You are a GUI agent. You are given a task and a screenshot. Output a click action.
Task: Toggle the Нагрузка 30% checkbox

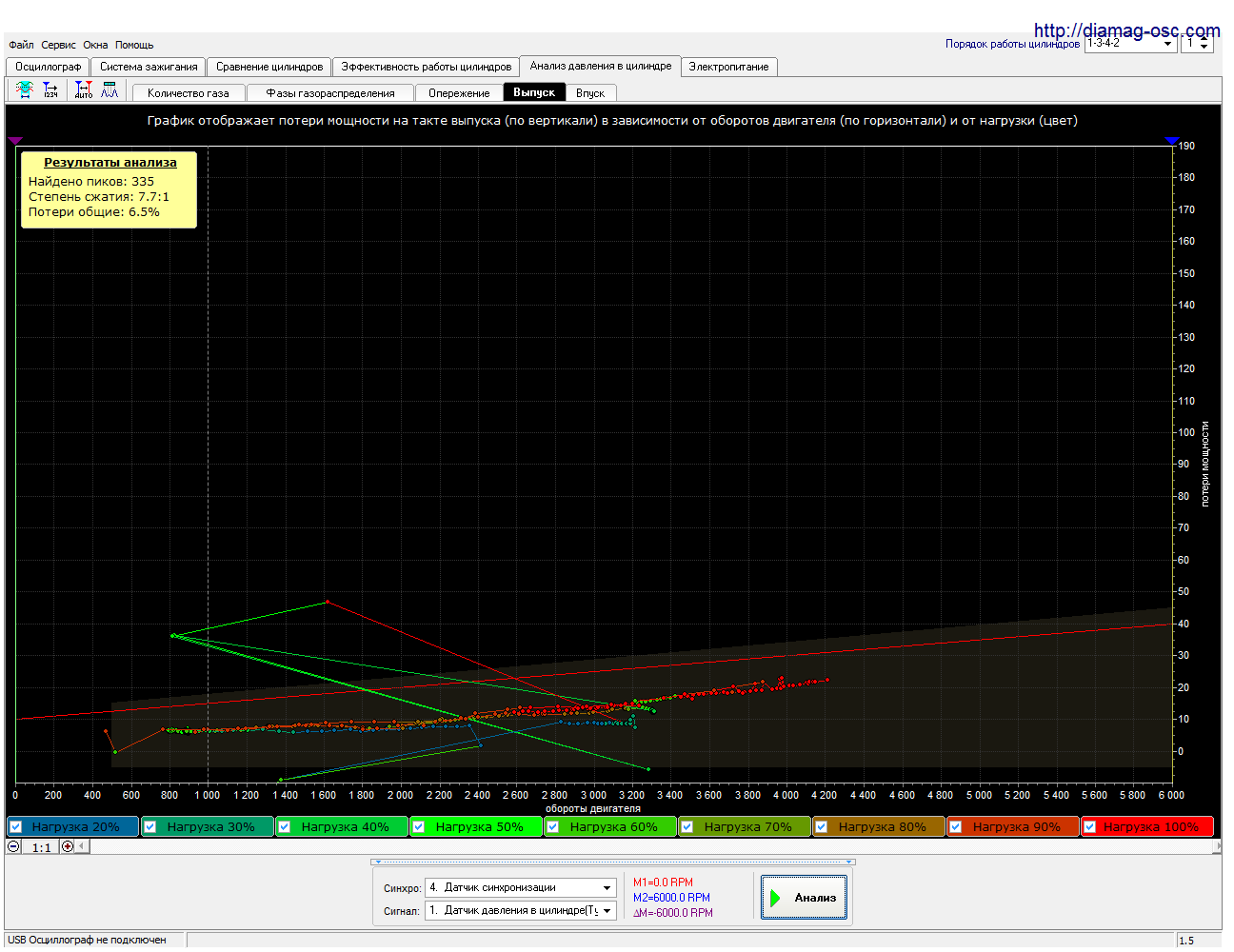tap(149, 826)
